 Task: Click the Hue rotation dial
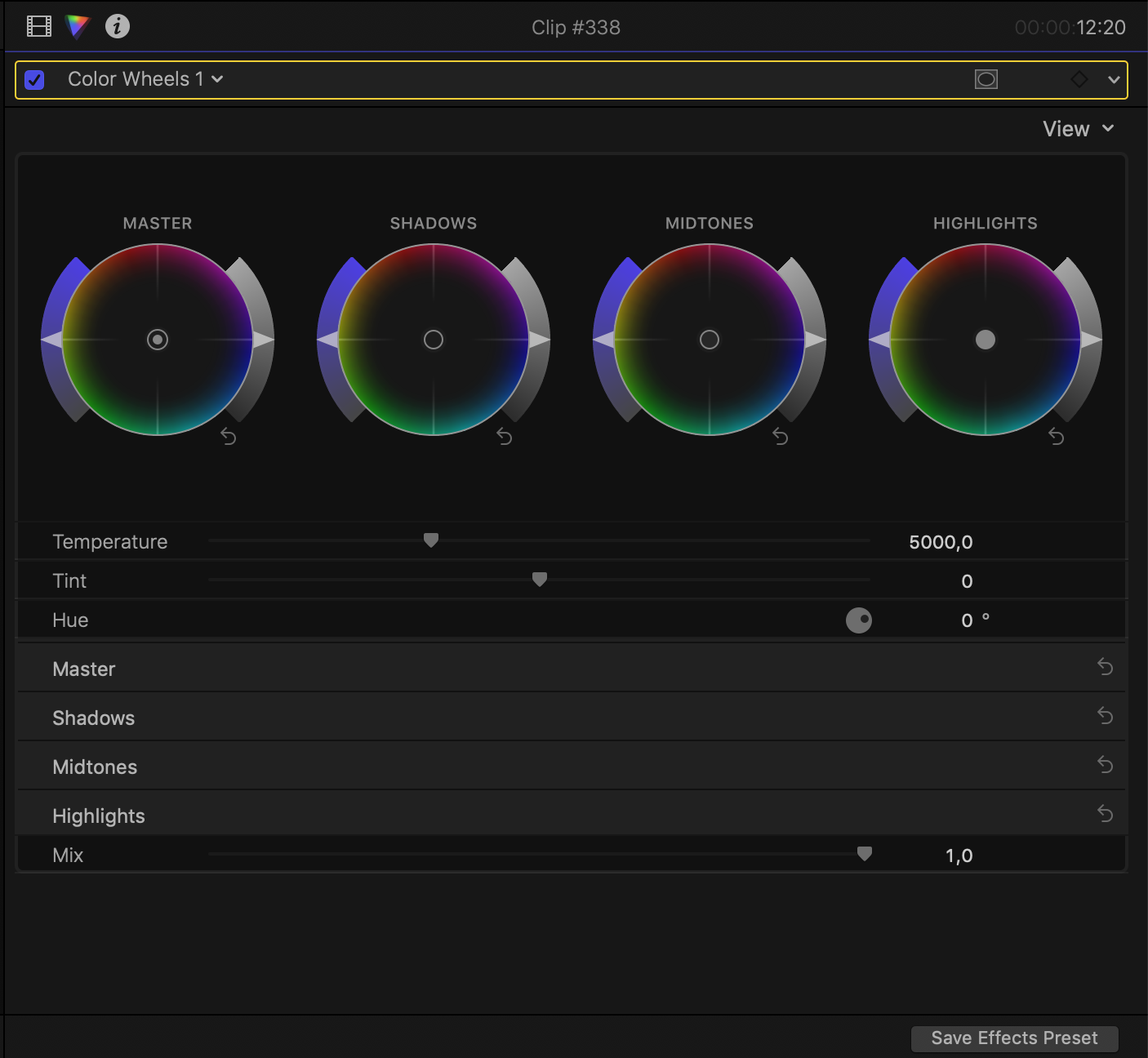[859, 620]
